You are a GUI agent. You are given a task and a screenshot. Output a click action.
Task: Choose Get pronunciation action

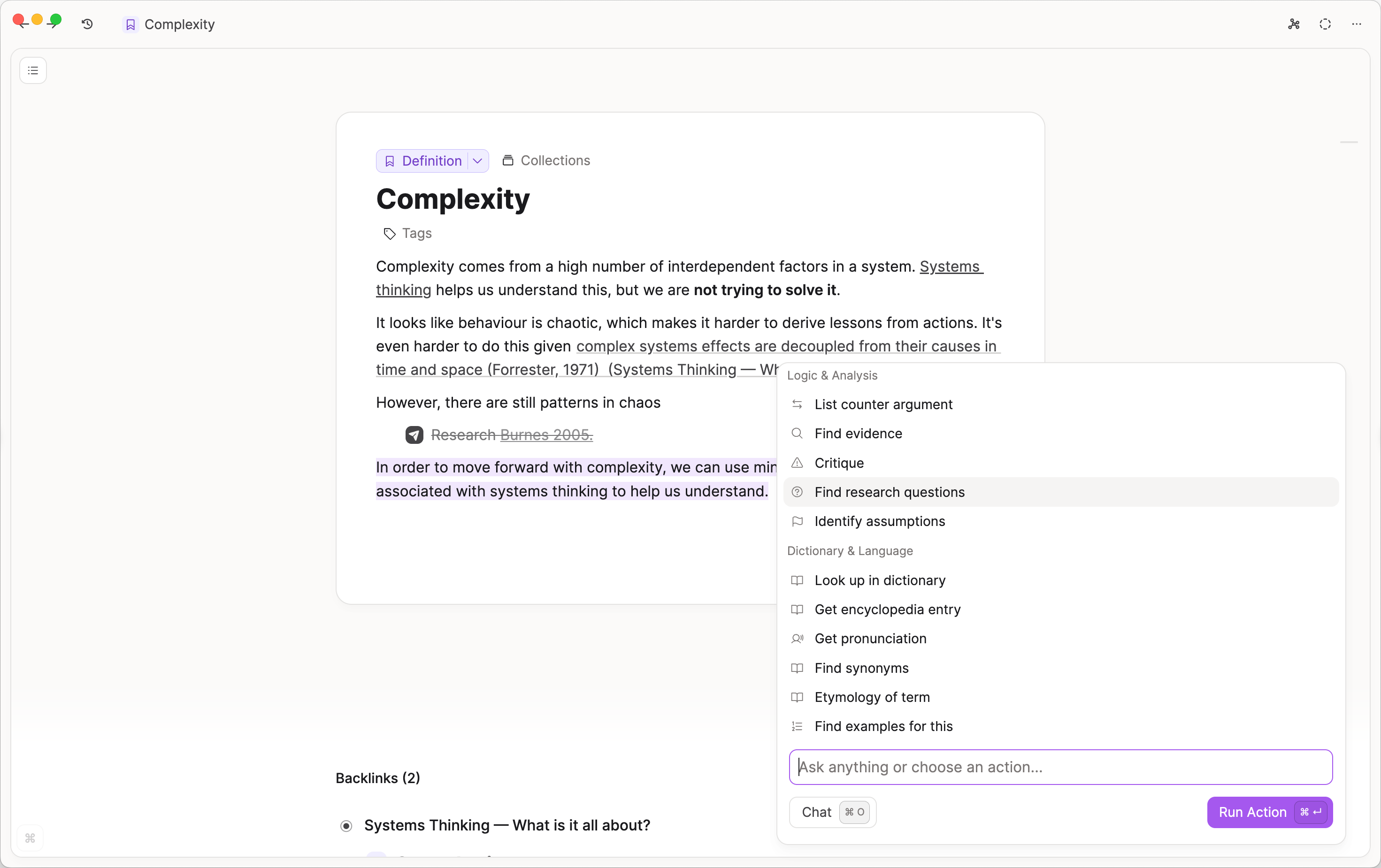(870, 639)
